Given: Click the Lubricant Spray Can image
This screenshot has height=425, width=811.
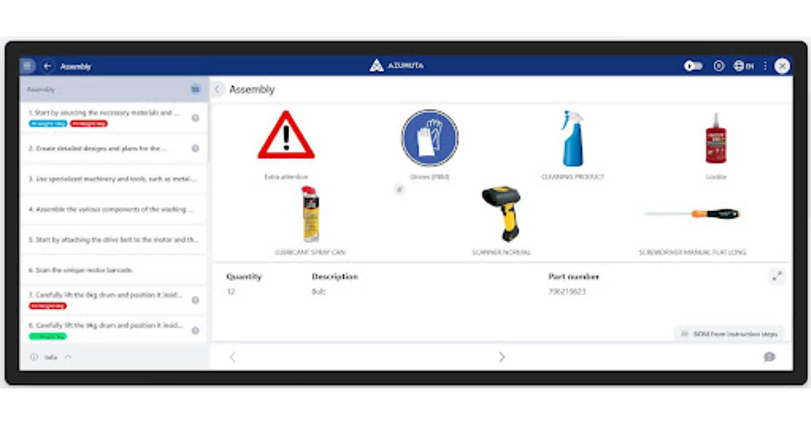Looking at the screenshot, I should 309,214.
